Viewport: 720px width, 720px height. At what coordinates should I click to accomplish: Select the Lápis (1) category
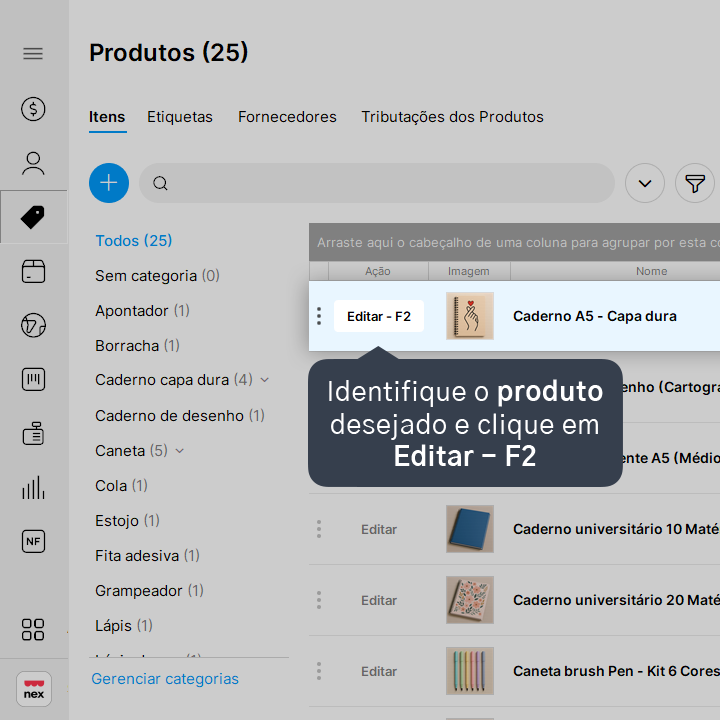124,626
